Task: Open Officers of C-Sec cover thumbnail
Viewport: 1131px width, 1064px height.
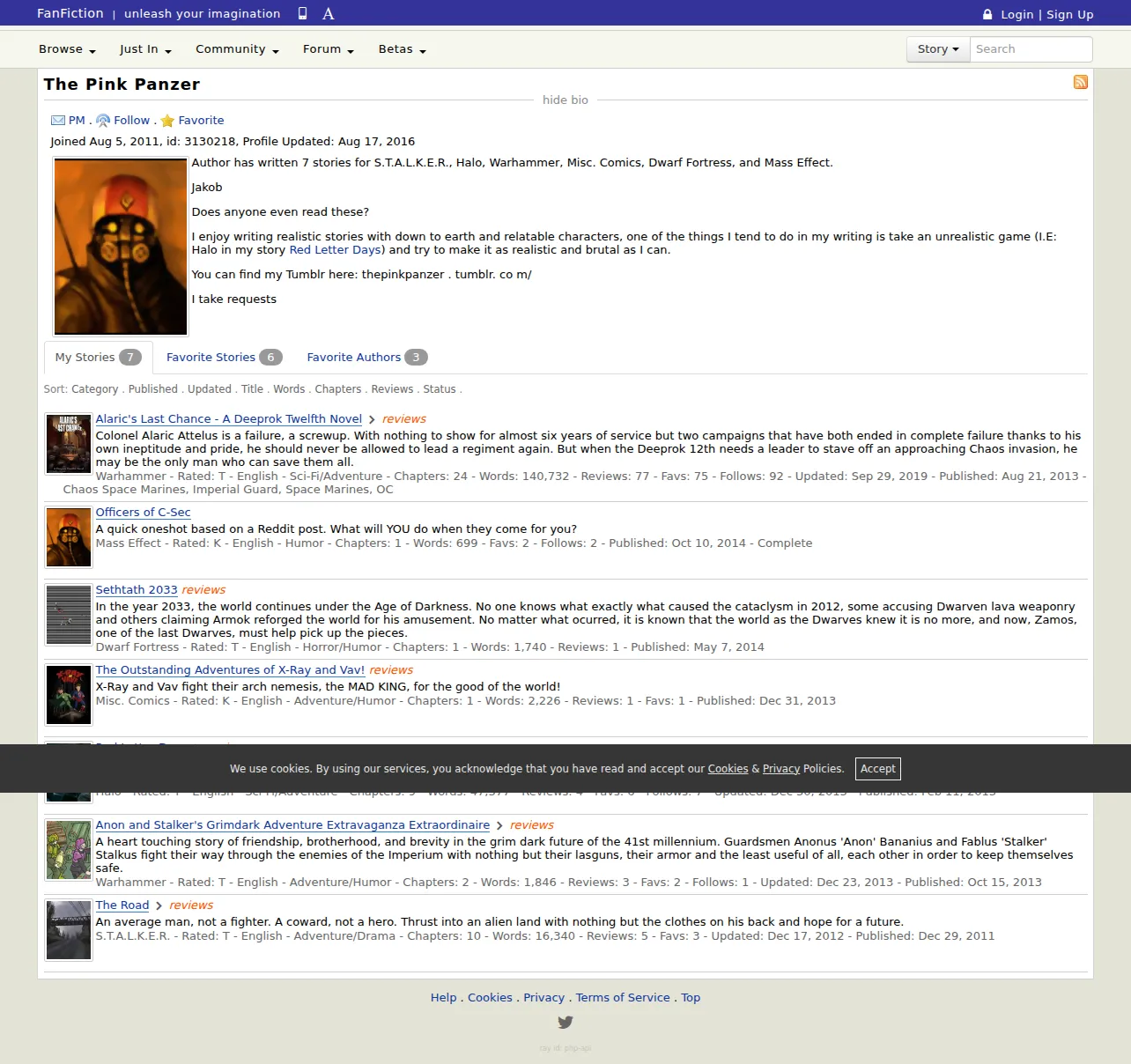Action: pos(69,537)
